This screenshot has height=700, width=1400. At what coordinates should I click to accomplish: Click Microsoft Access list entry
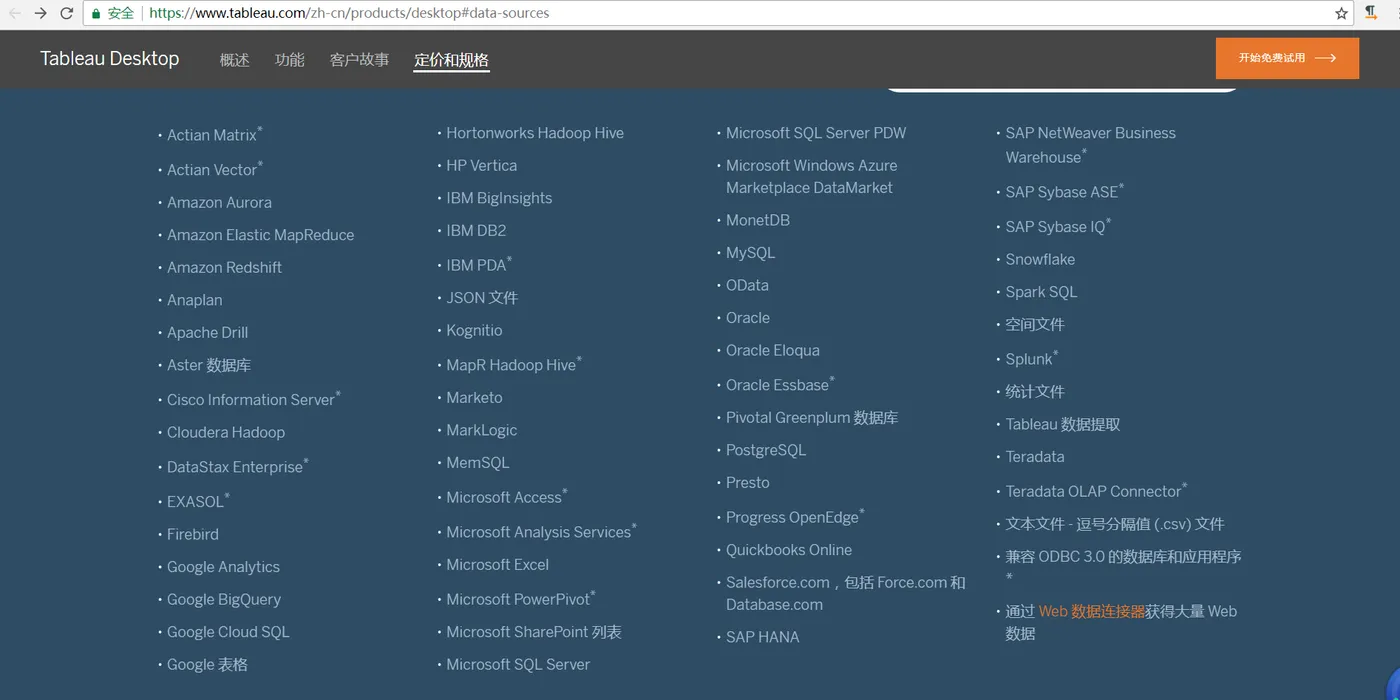[507, 496]
